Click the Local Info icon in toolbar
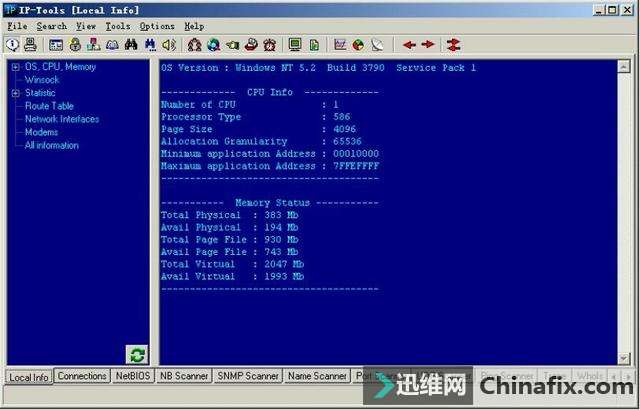 13,45
